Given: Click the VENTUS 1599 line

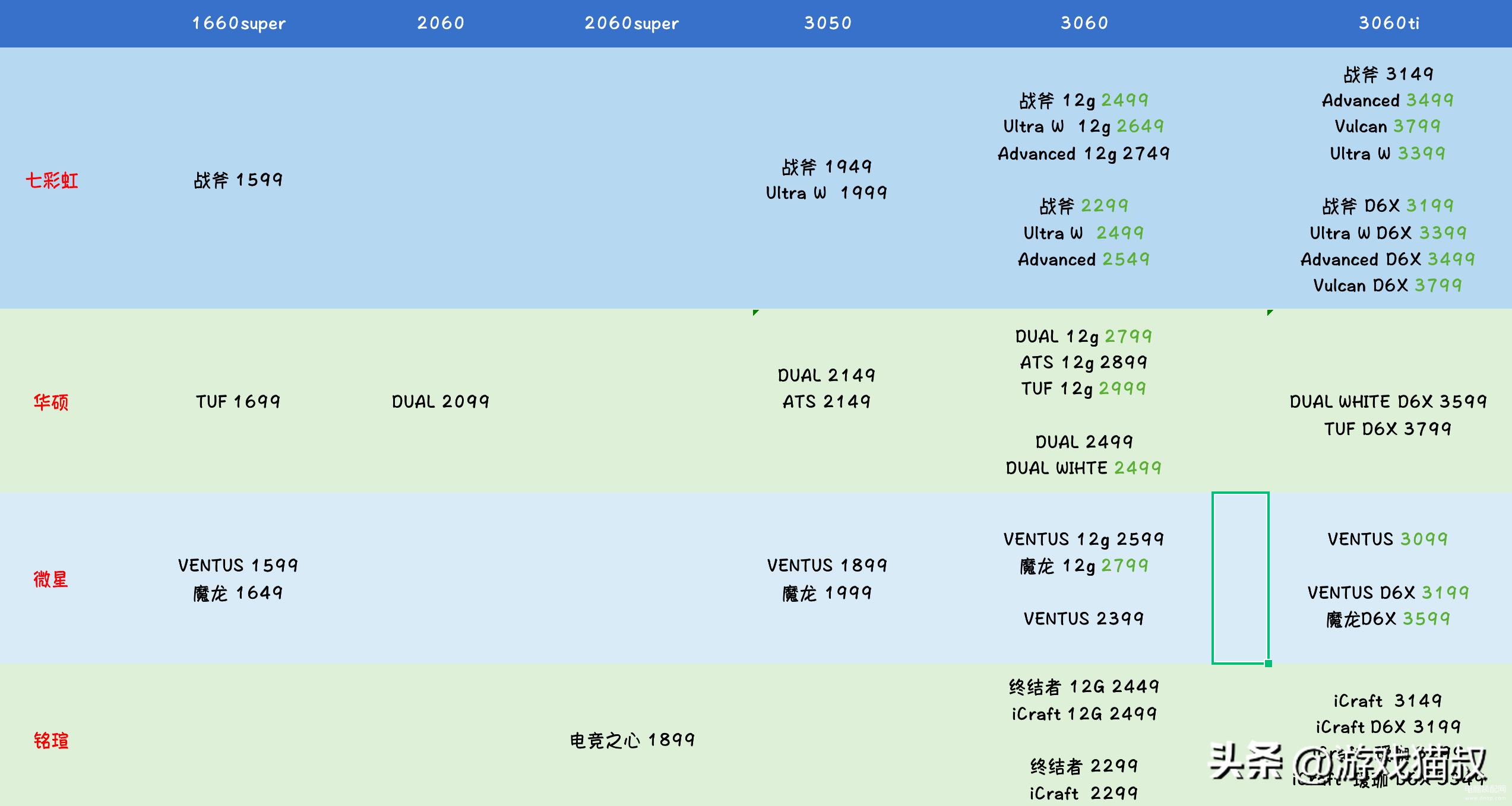Looking at the screenshot, I should point(238,565).
